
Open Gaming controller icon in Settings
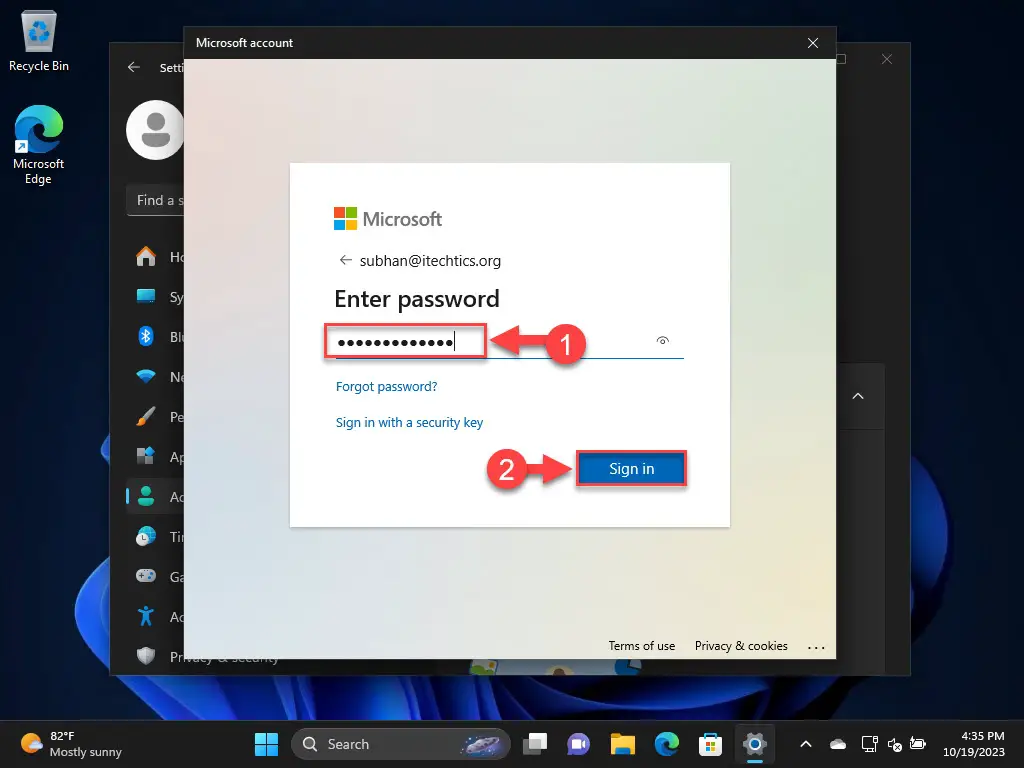pos(146,576)
